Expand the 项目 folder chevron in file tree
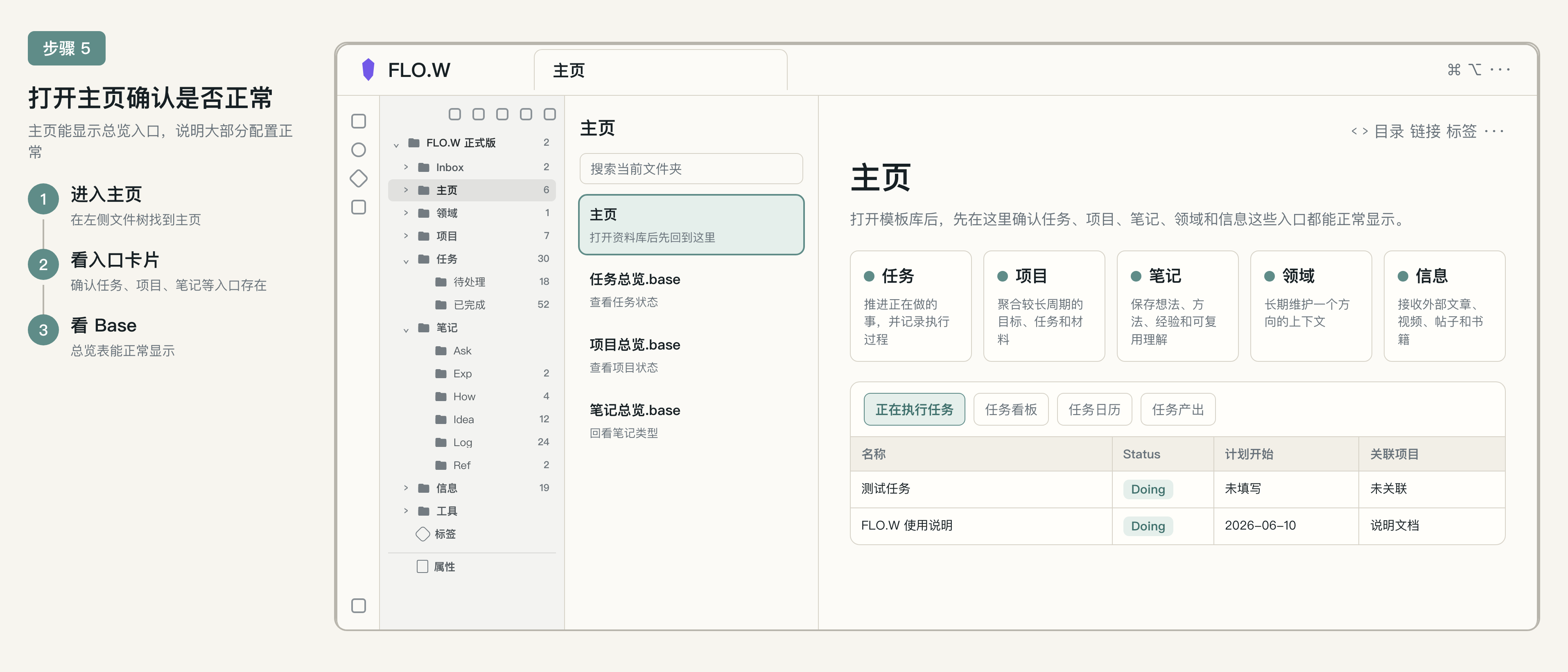Screen dimensions: 1568x672 [406, 236]
